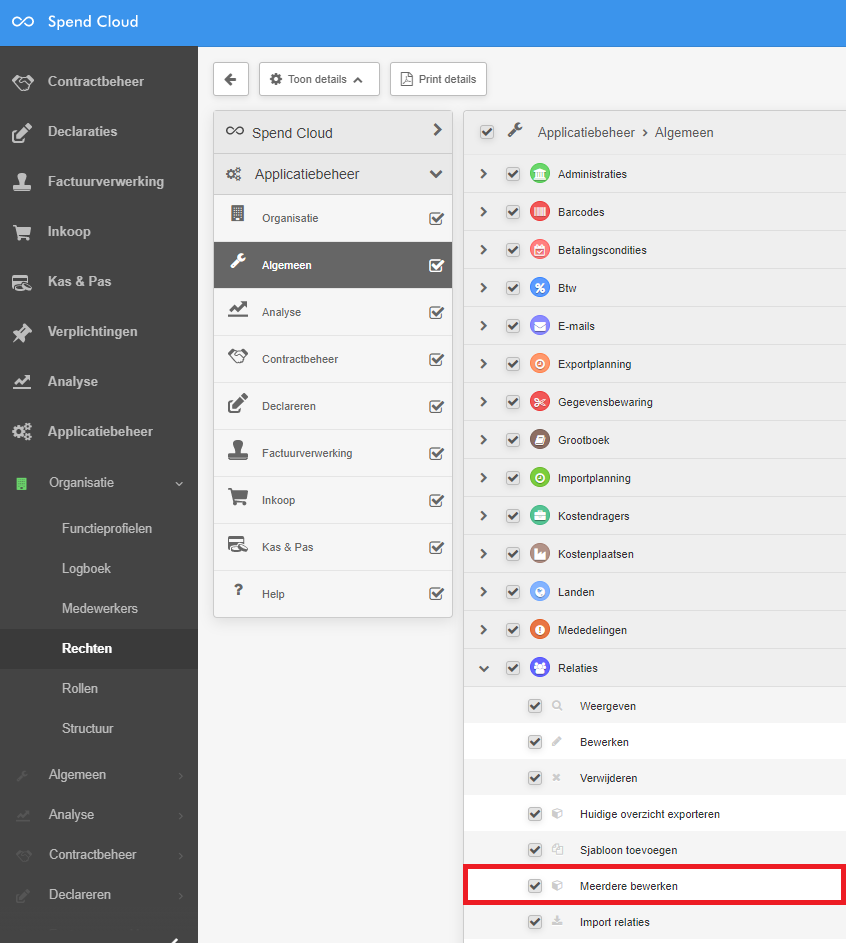Click the Kas & Pas card icon in sidebar

(22, 281)
